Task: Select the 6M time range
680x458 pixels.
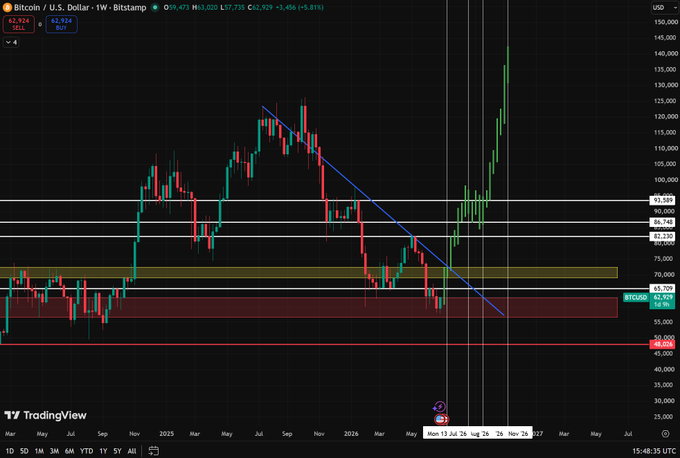Action: (x=69, y=451)
